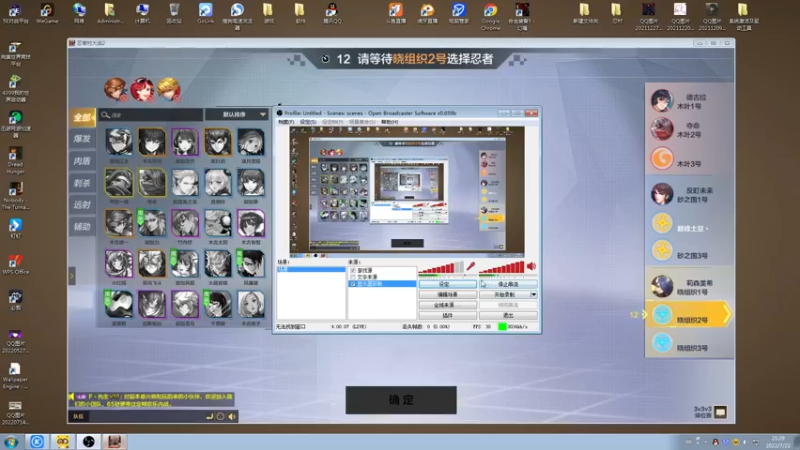Open Wallpaper Engine desktop shortcut
This screenshot has width=800, height=450.
pyautogui.click(x=15, y=376)
